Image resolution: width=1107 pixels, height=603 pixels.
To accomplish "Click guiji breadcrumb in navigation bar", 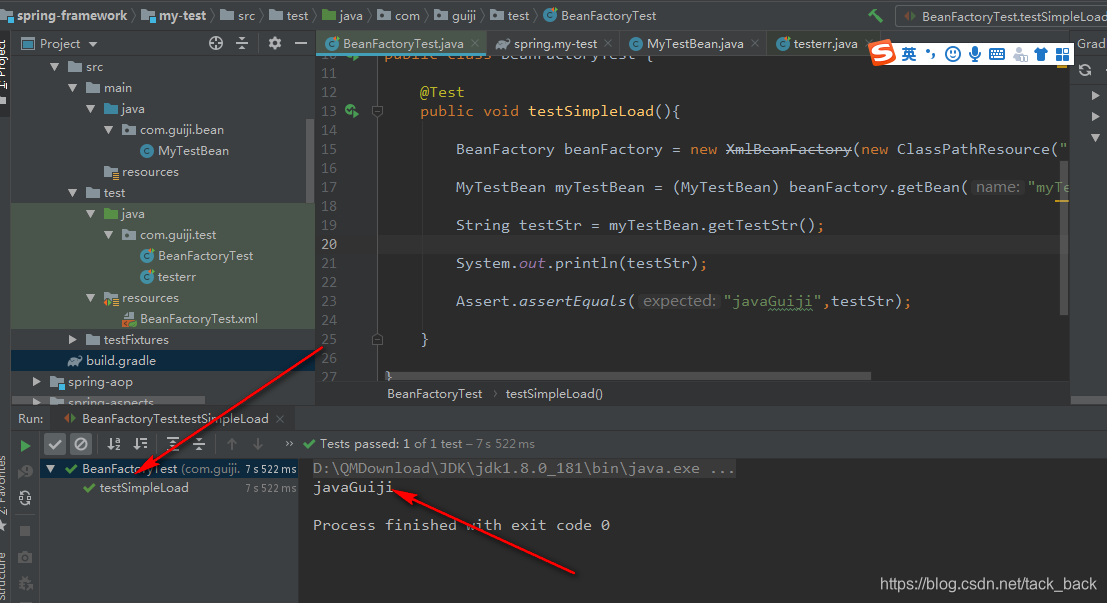I will click(x=463, y=16).
